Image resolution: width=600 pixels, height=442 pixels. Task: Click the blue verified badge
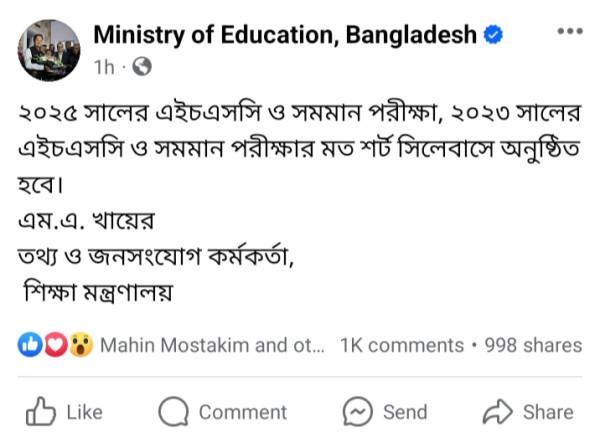coord(493,35)
